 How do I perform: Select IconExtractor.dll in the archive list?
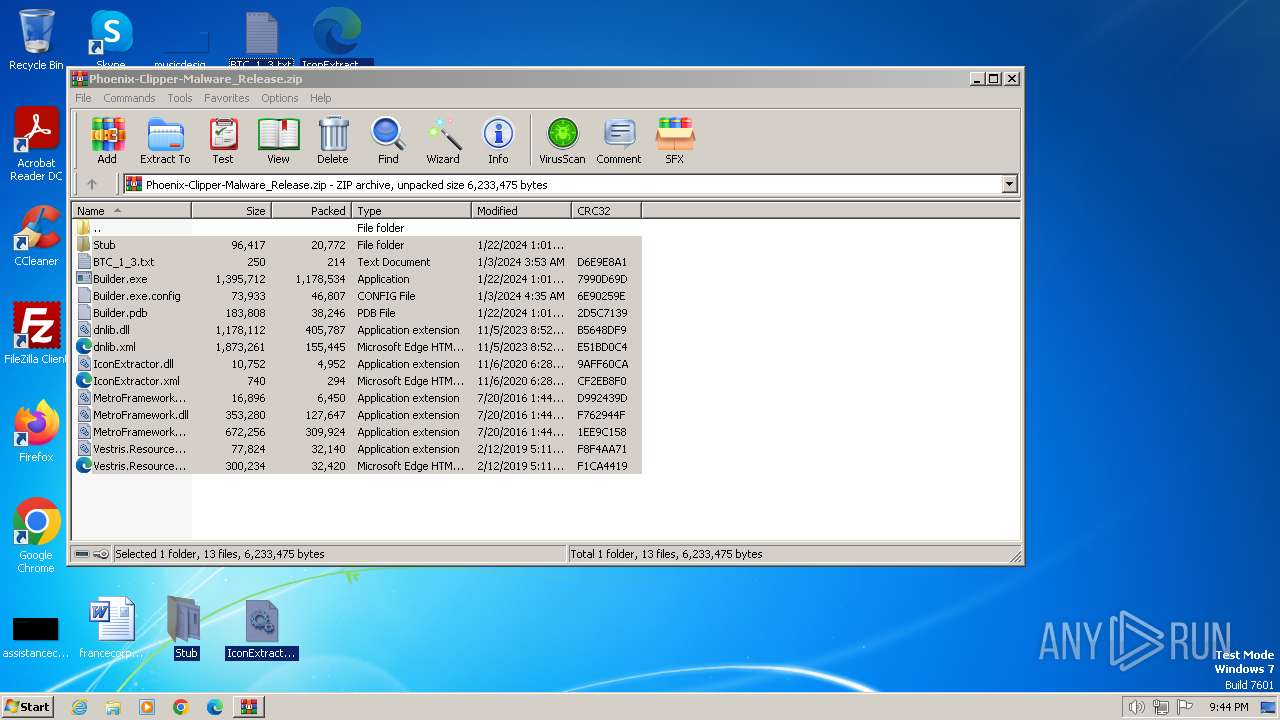(357, 364)
